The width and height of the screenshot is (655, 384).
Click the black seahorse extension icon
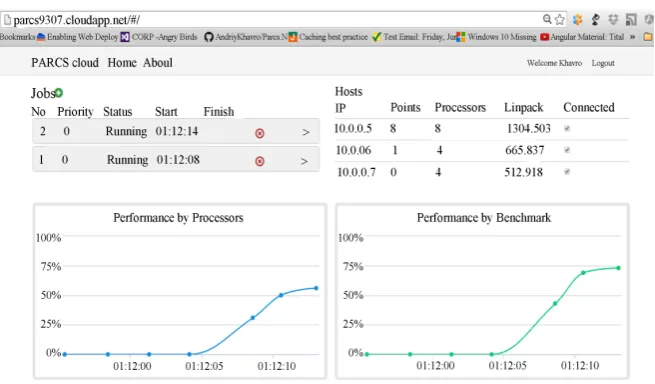(x=596, y=19)
